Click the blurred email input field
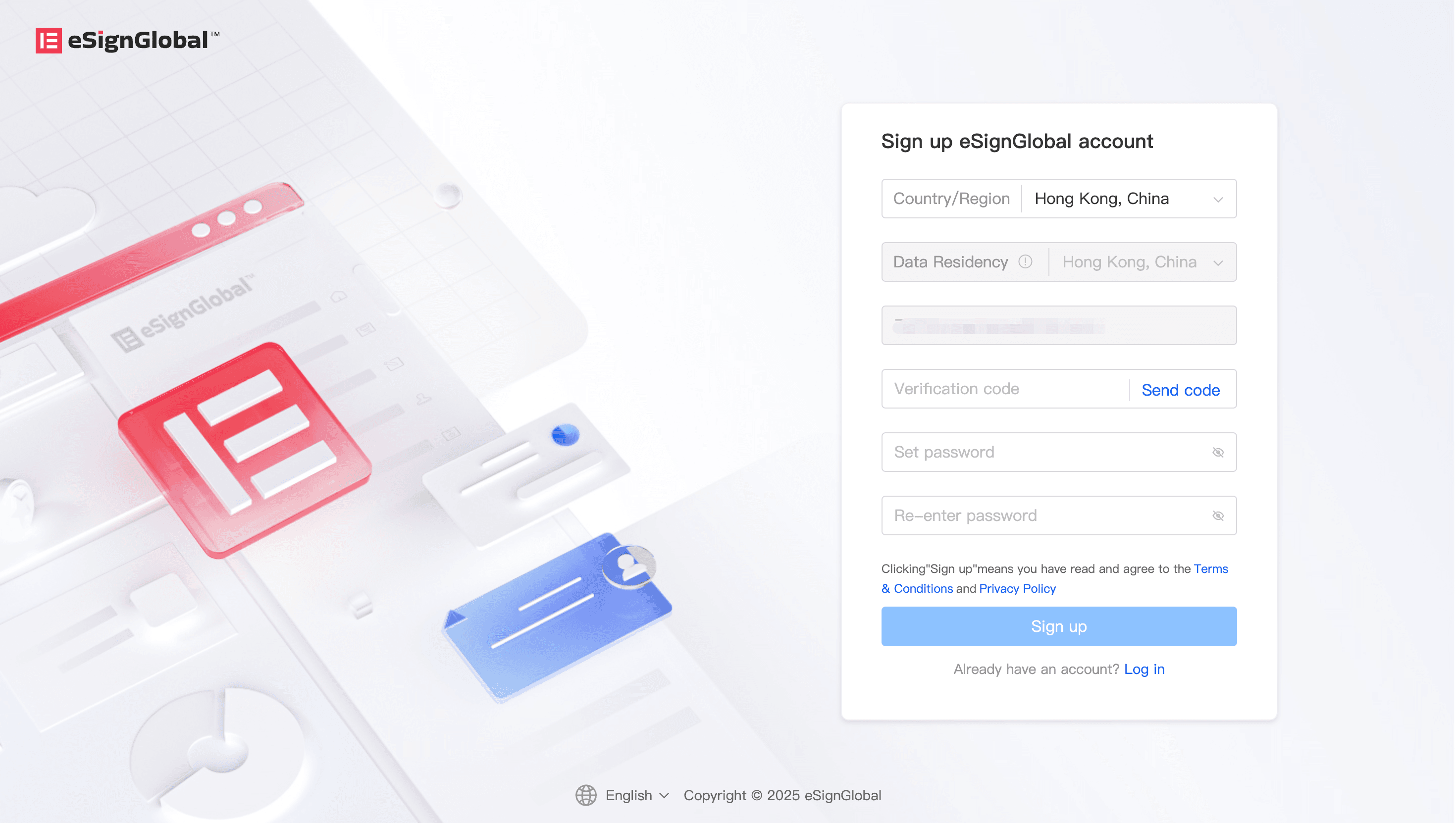The width and height of the screenshot is (1456, 823). pos(1059,325)
